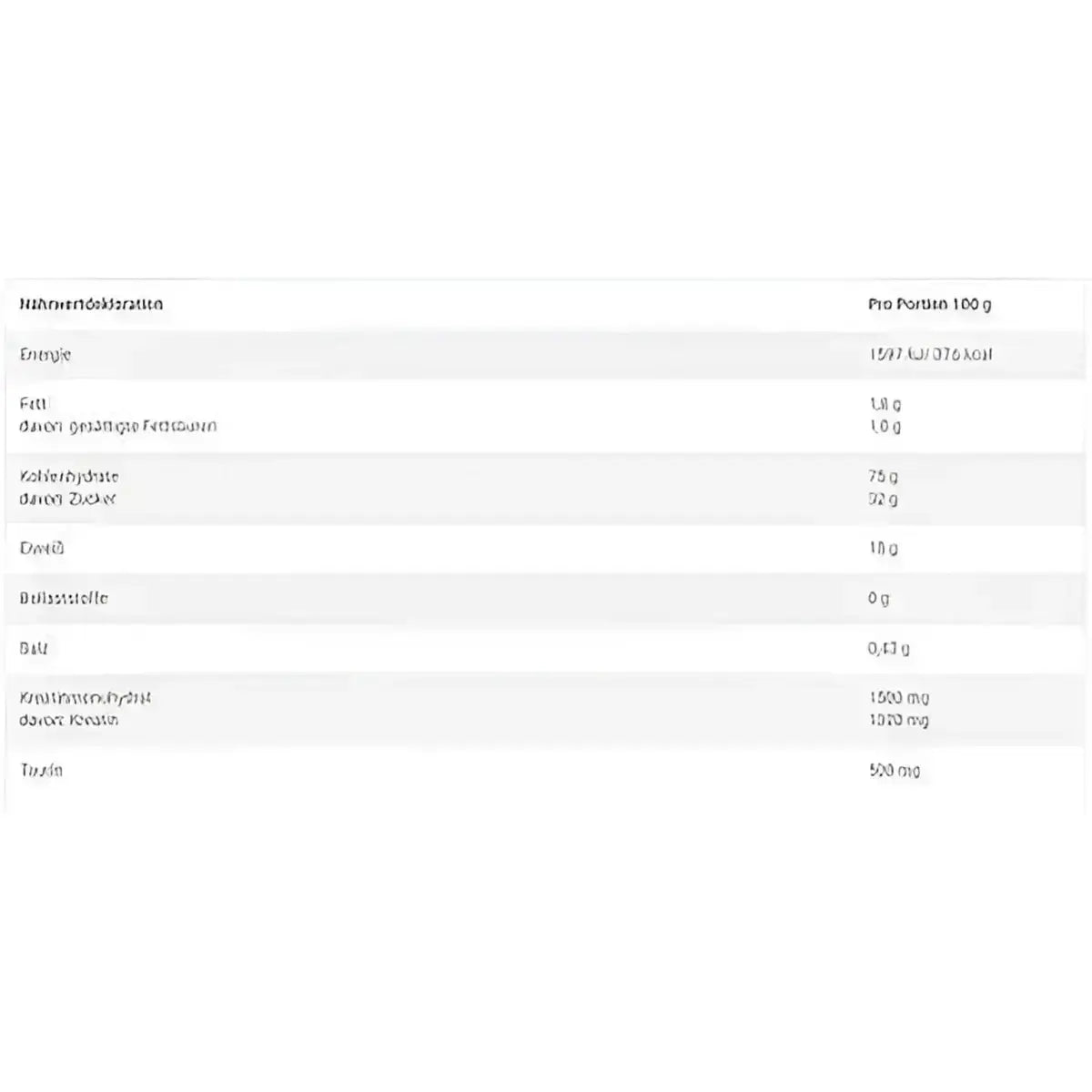Select the Salz row label
The image size is (1092, 1092).
[33, 648]
